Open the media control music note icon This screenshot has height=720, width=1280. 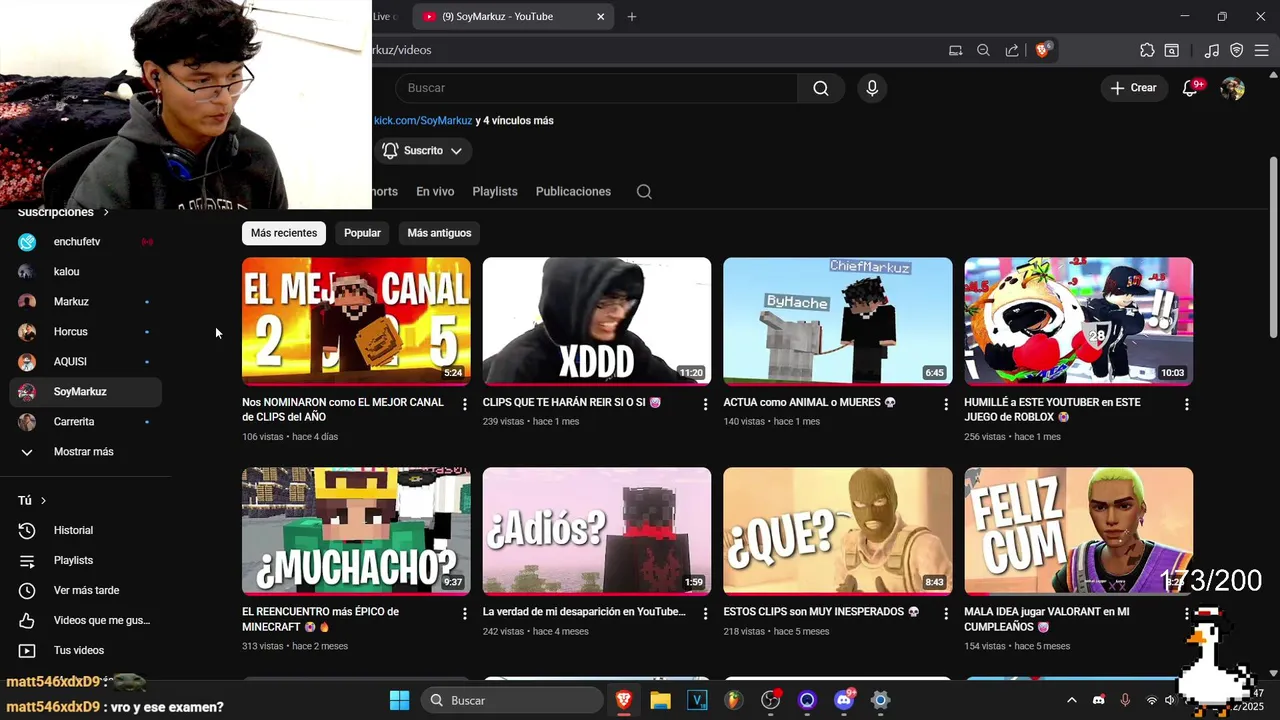(1212, 50)
